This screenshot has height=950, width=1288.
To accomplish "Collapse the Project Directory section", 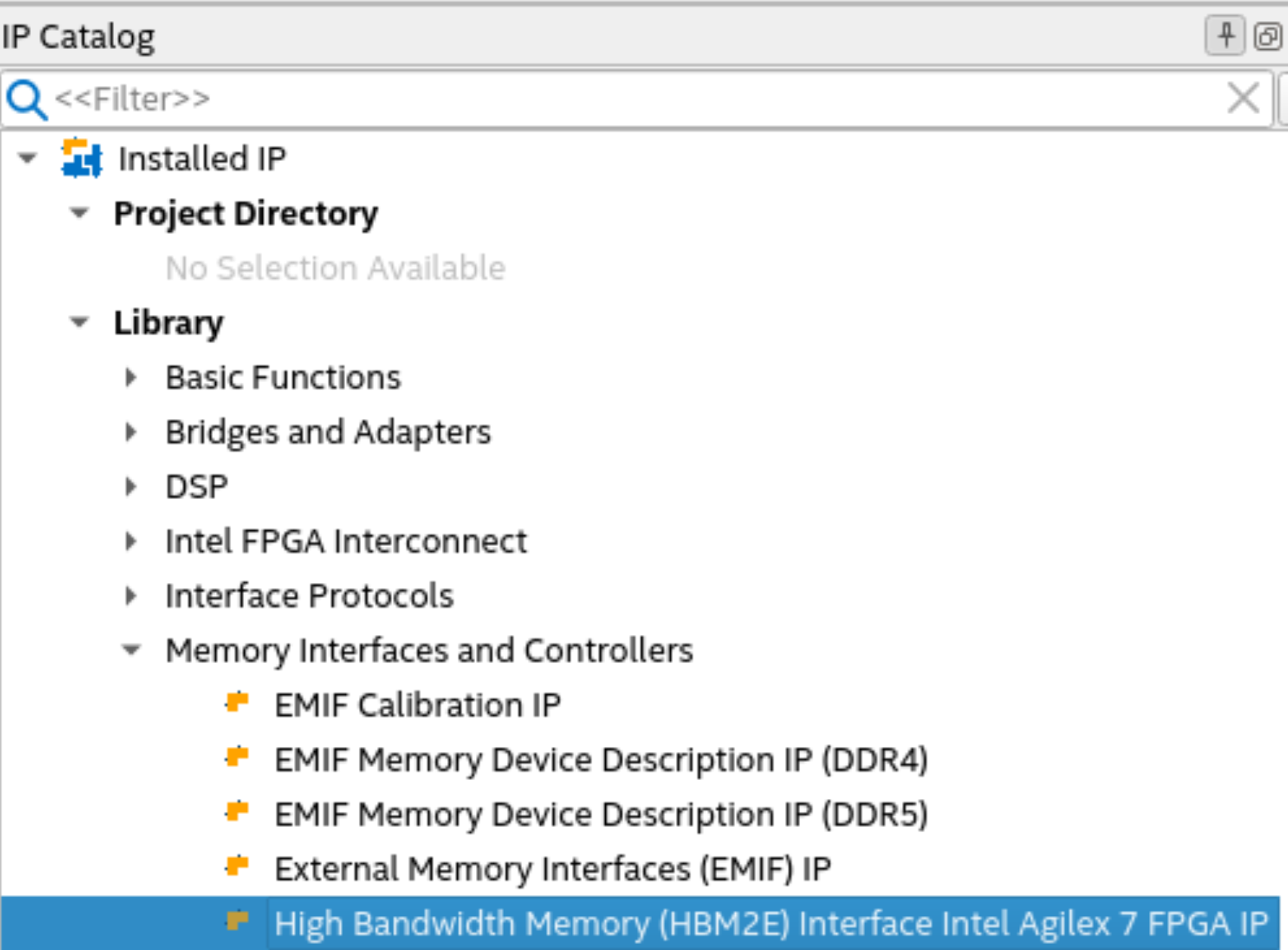I will (x=79, y=214).
